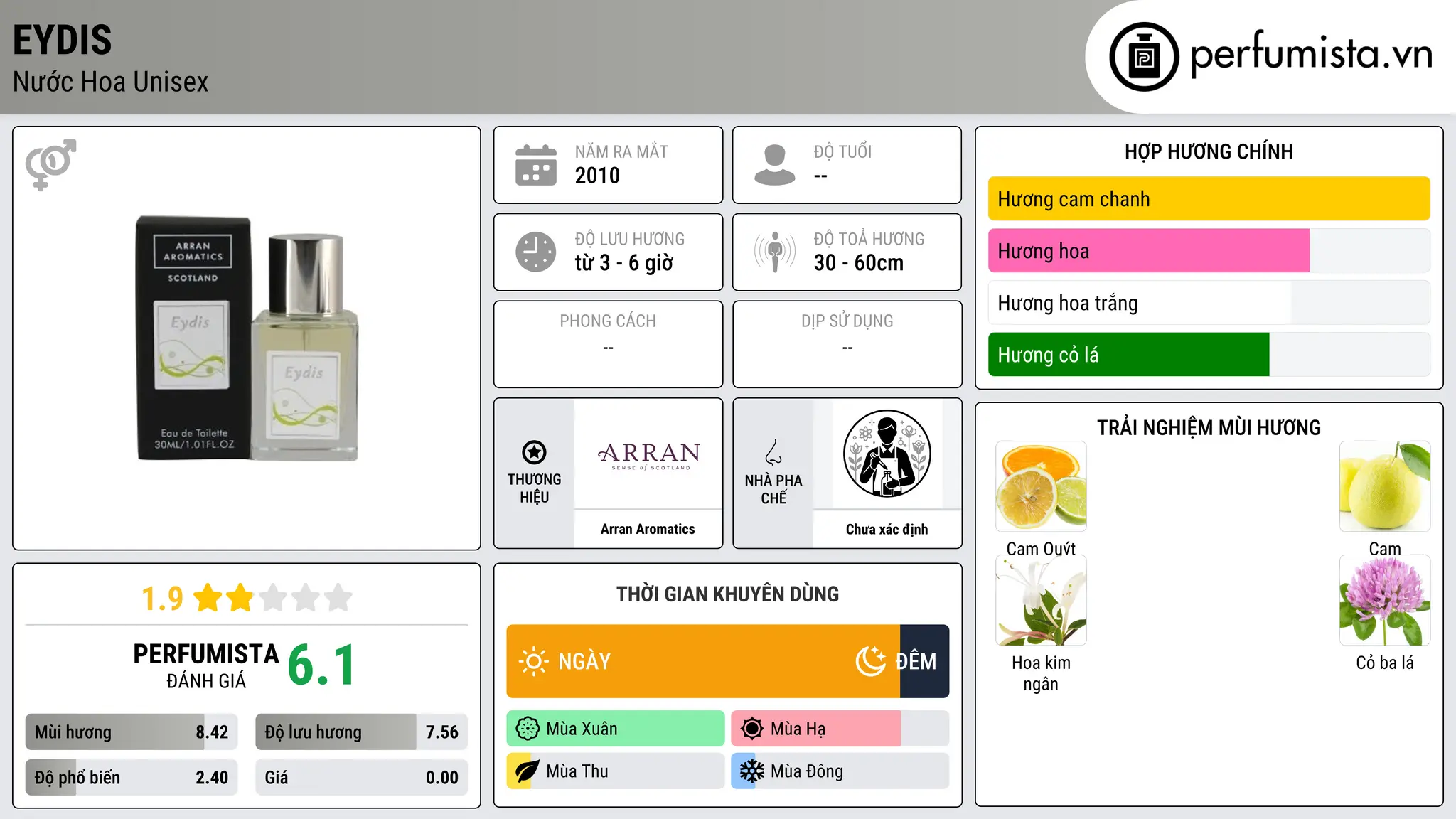Click the white honeysuckle flower thumbnail
This screenshot has height=819, width=1456.
coord(1041,600)
